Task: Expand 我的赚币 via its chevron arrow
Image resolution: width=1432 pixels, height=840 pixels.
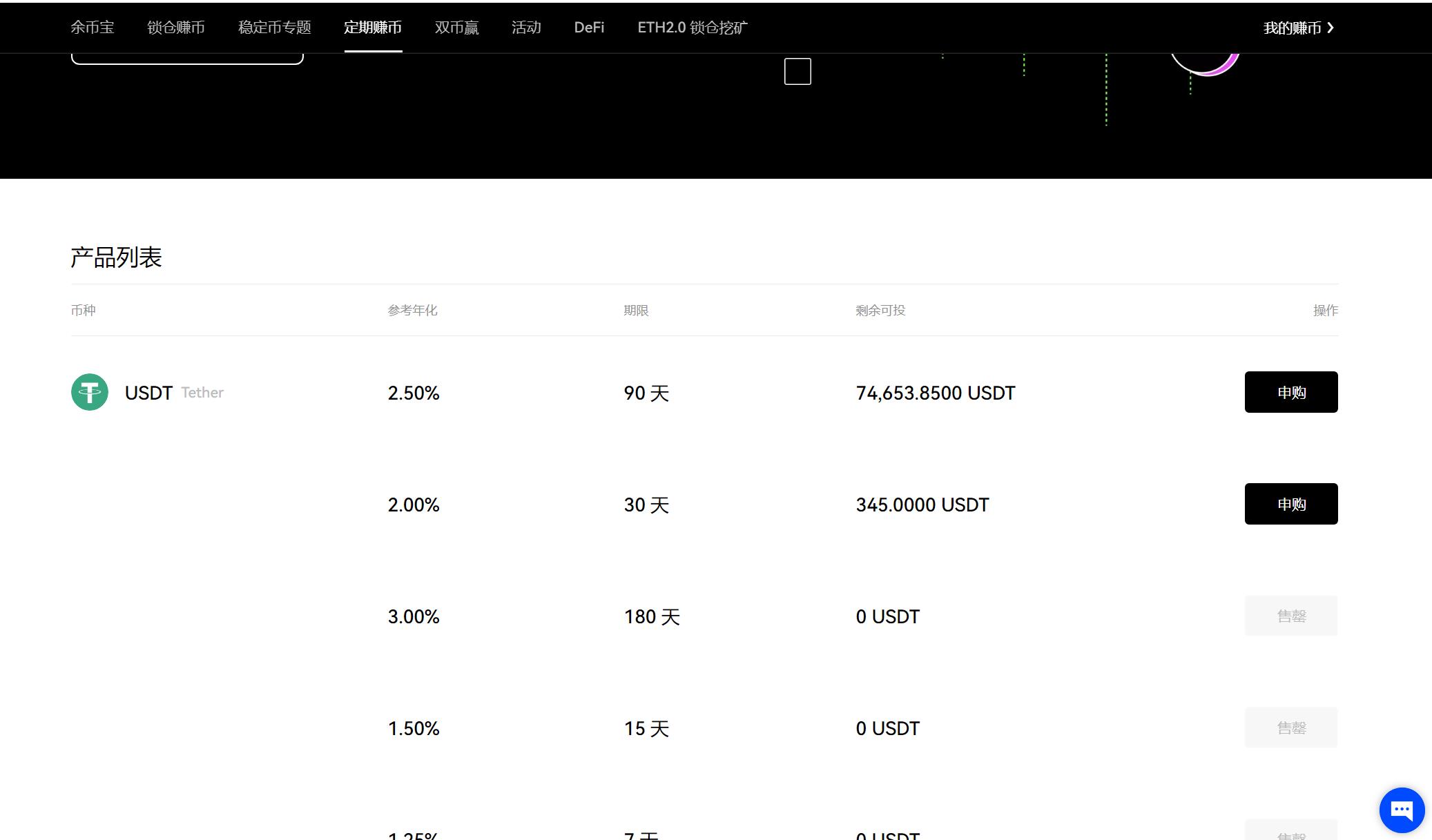Action: coord(1331,28)
